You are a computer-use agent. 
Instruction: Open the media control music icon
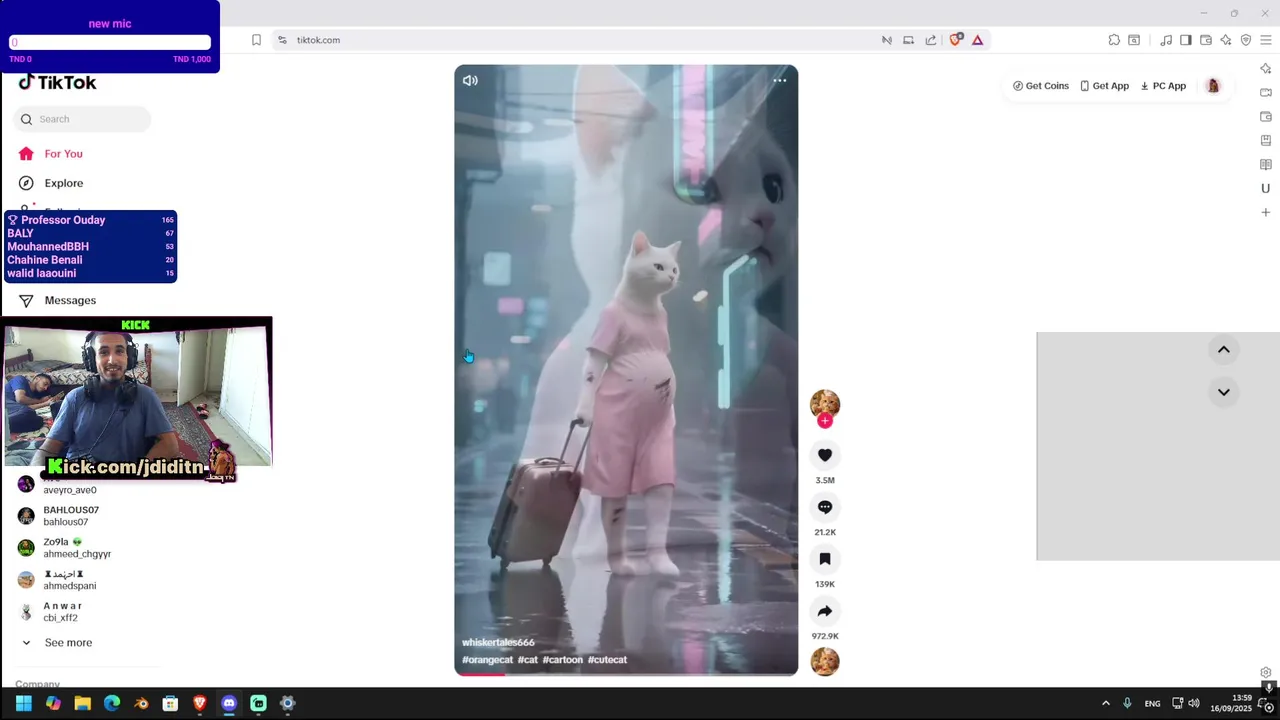(1166, 40)
